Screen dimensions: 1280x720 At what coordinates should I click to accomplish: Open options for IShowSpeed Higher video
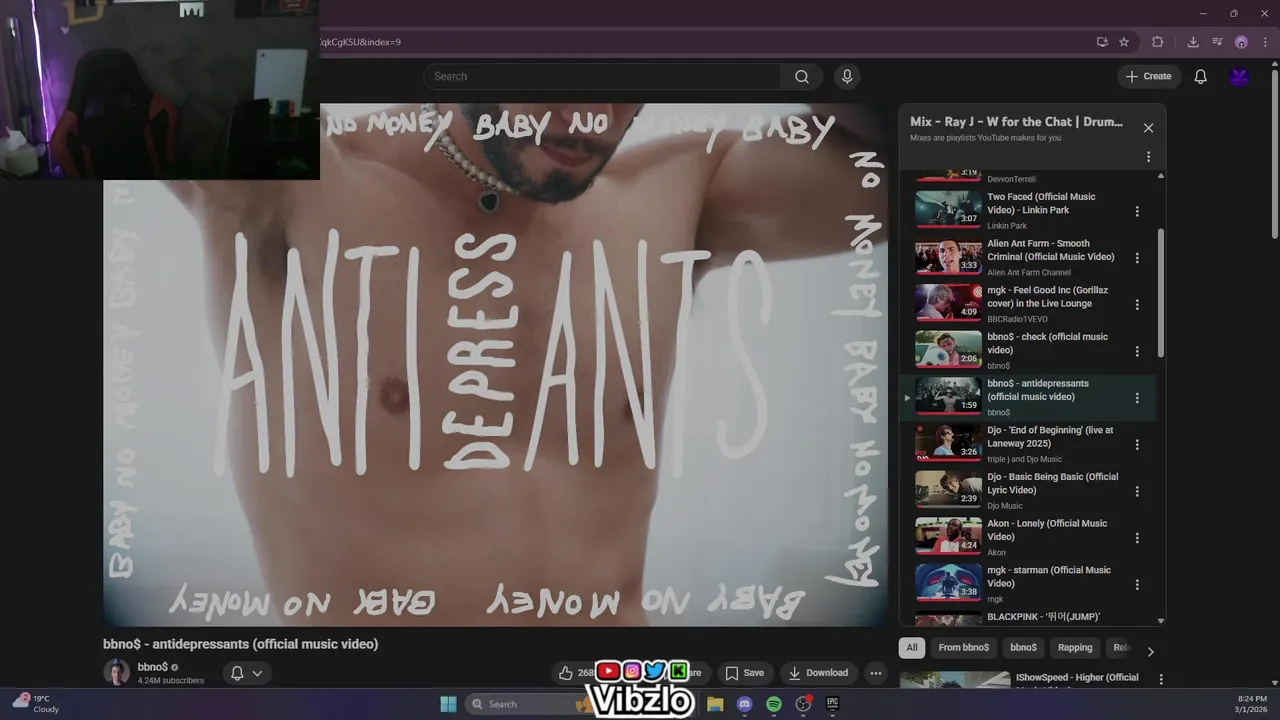click(1161, 679)
